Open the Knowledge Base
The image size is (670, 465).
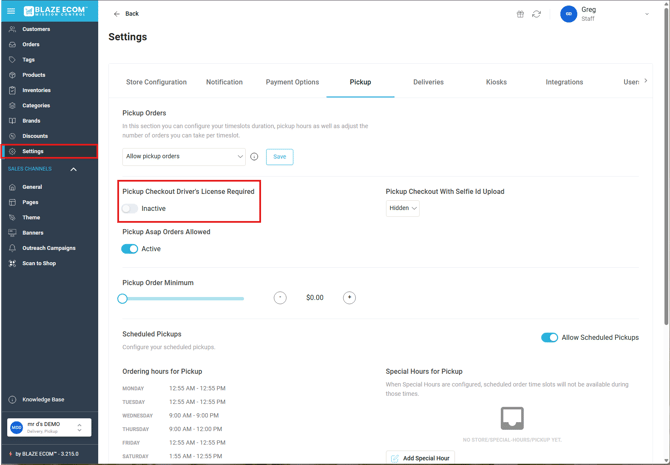tap(43, 399)
